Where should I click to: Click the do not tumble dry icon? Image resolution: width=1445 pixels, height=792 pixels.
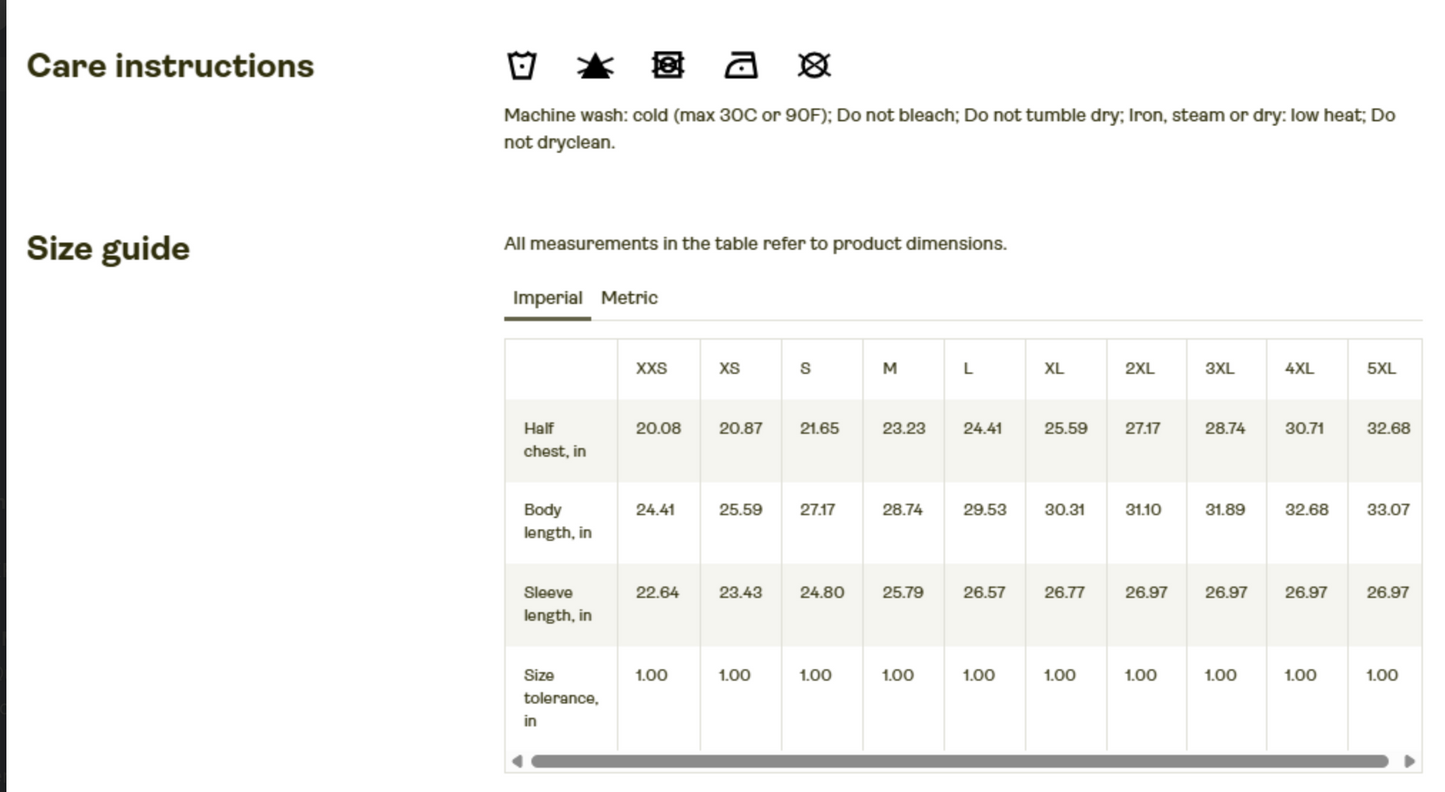(x=667, y=66)
